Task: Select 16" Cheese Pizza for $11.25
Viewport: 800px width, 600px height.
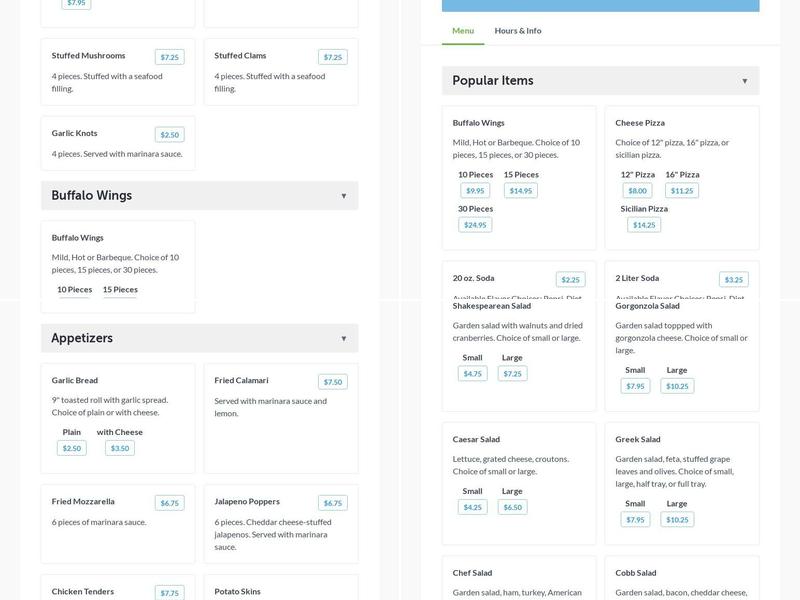Action: [681, 190]
